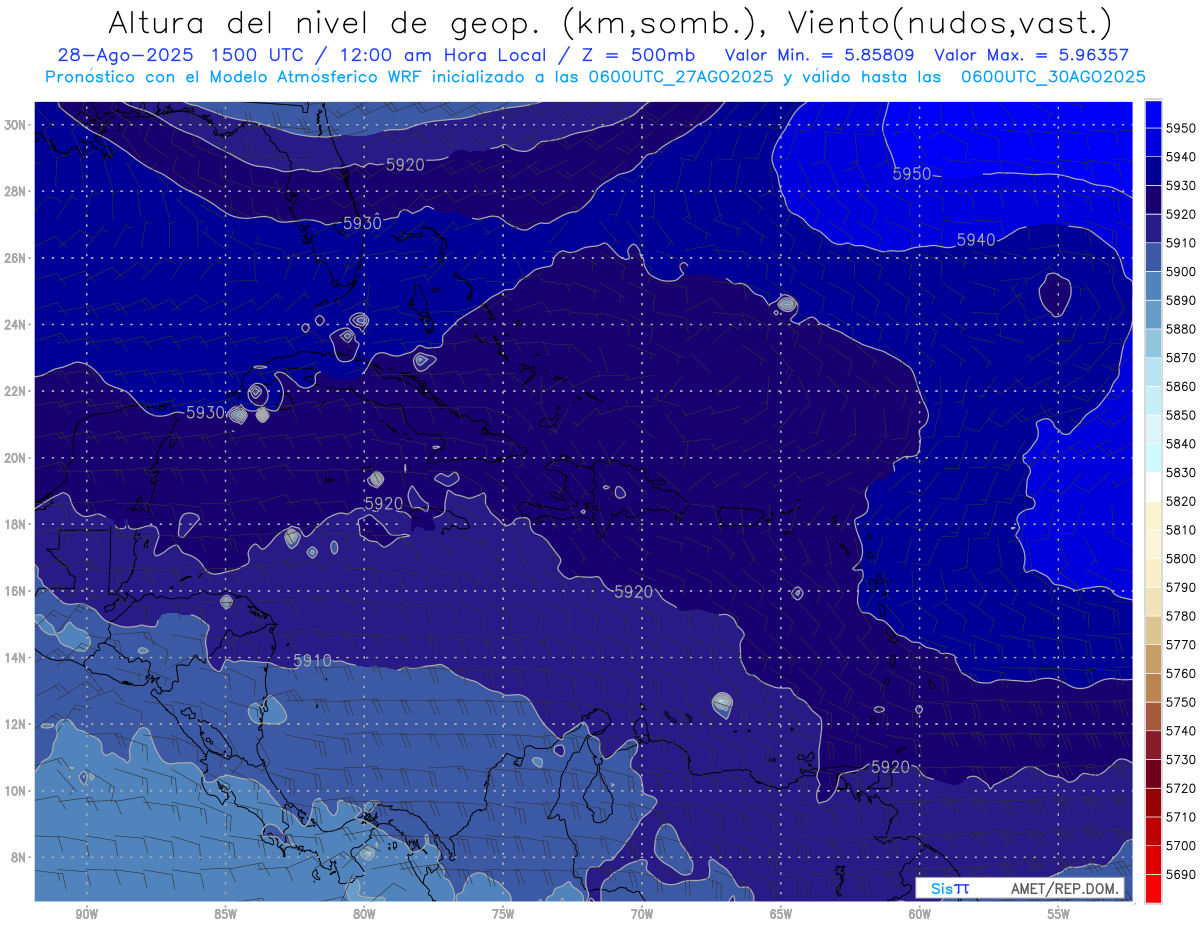1200x927 pixels.
Task: Click the 5920 contour label near Trinidad
Action: [x=890, y=766]
